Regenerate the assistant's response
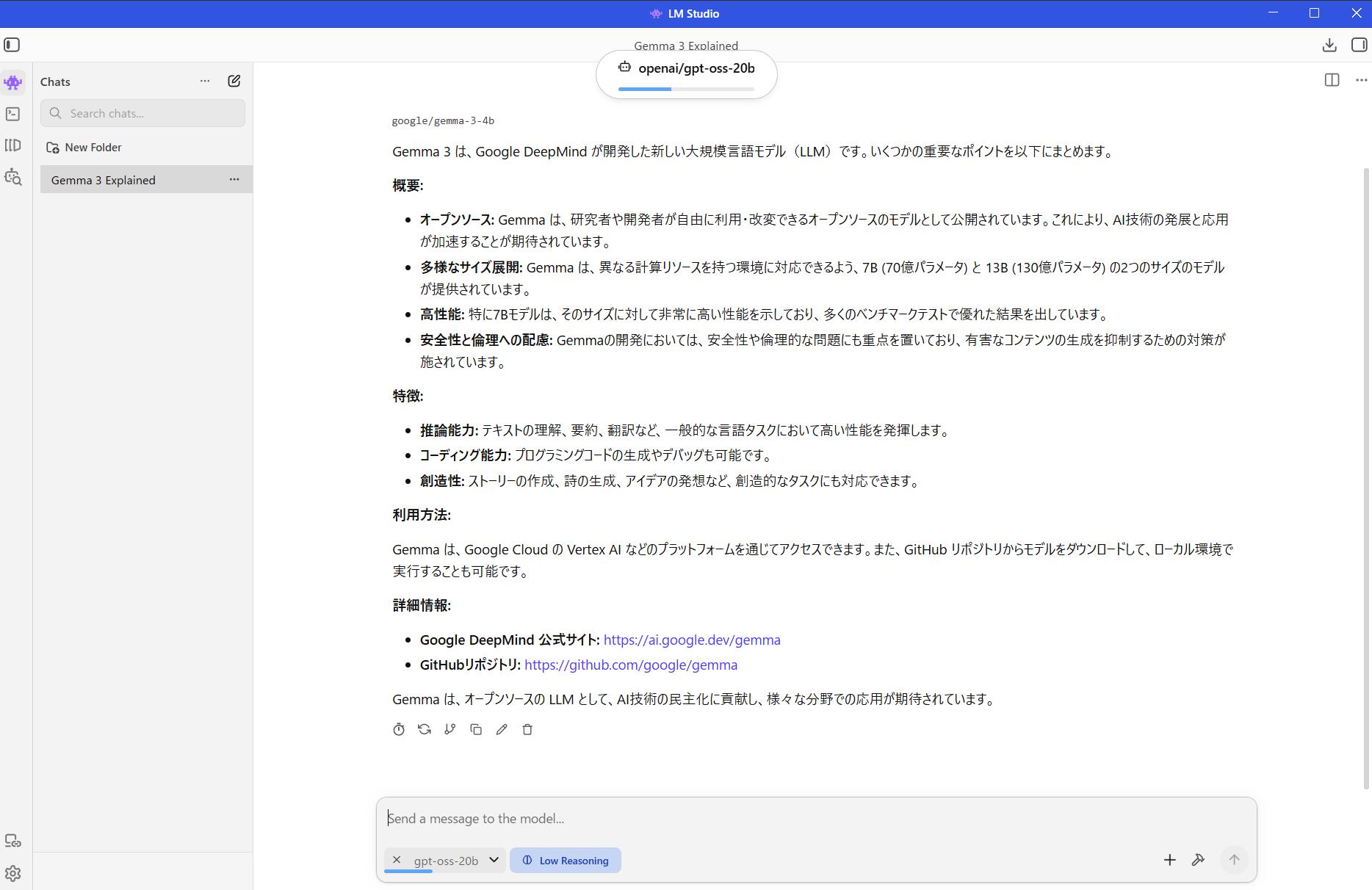 (425, 729)
